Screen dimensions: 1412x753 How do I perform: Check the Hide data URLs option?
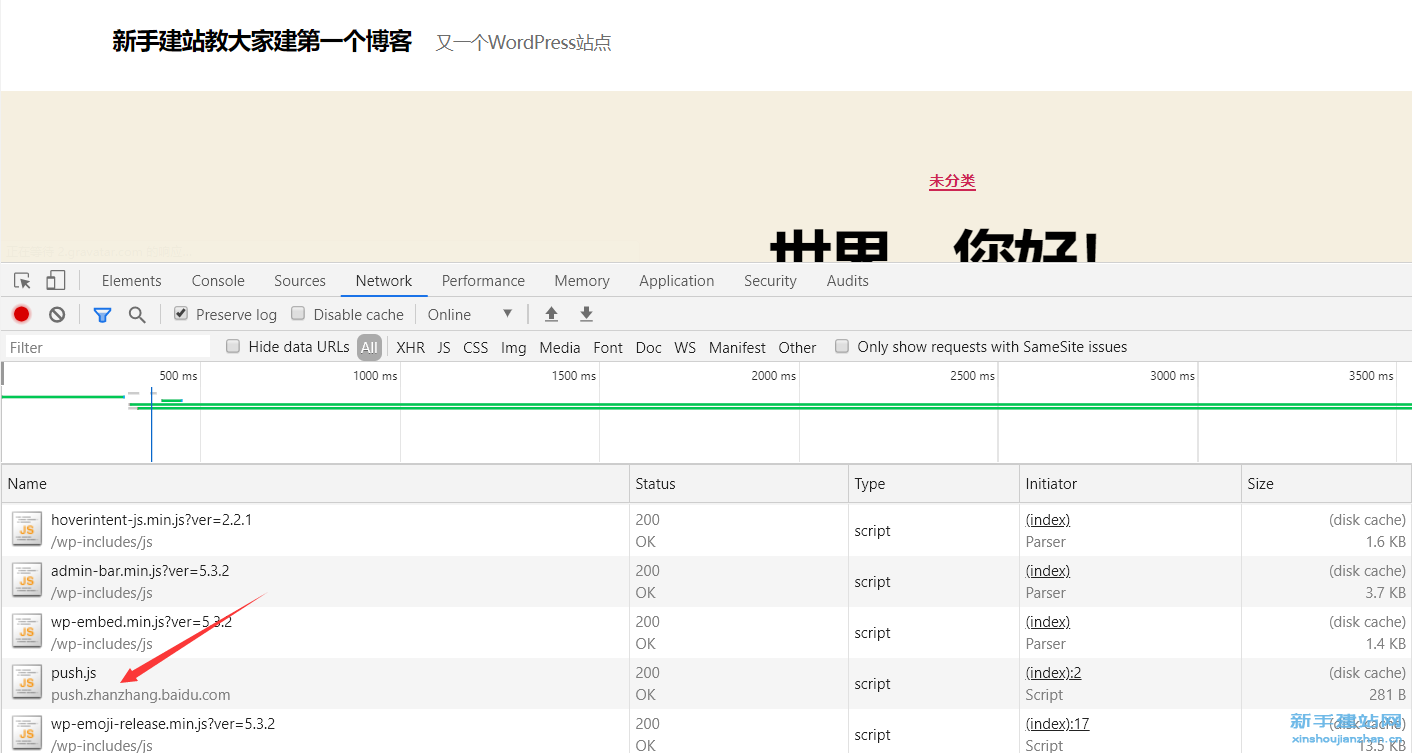233,346
